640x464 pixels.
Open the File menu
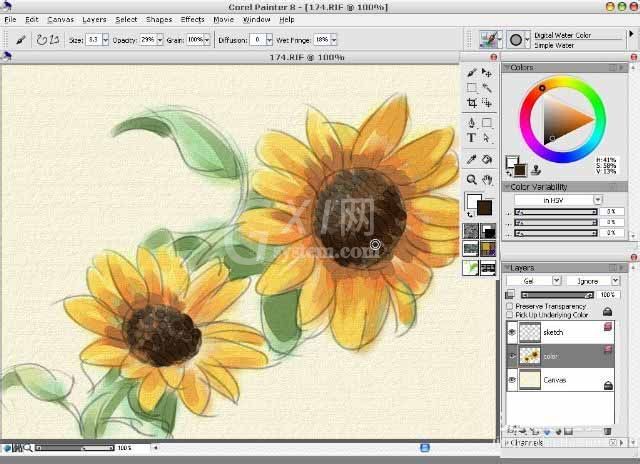10,20
